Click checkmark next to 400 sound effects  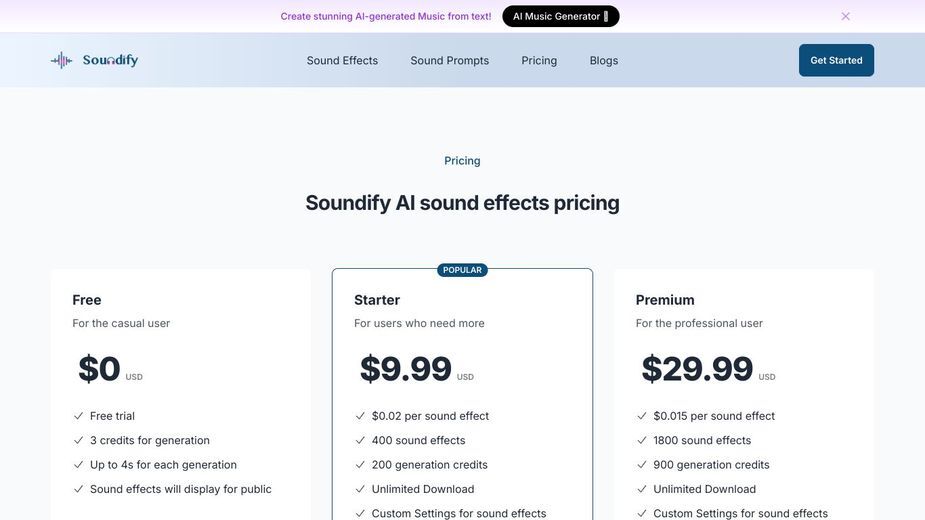pos(360,440)
